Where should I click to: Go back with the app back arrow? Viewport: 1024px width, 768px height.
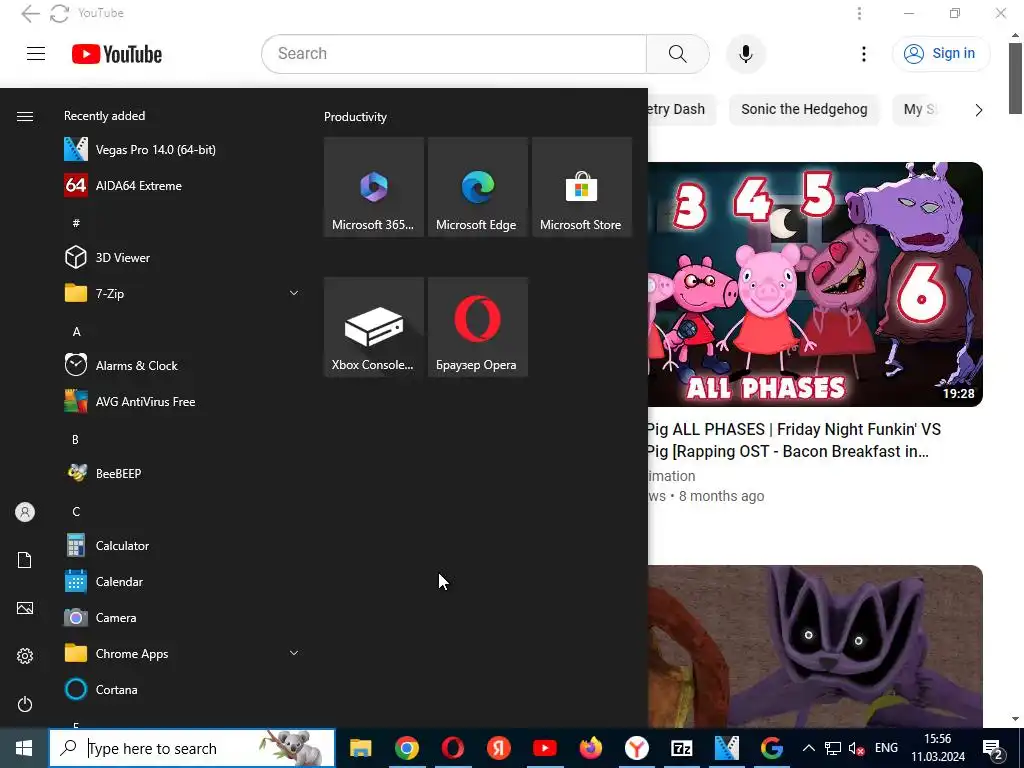[x=30, y=13]
